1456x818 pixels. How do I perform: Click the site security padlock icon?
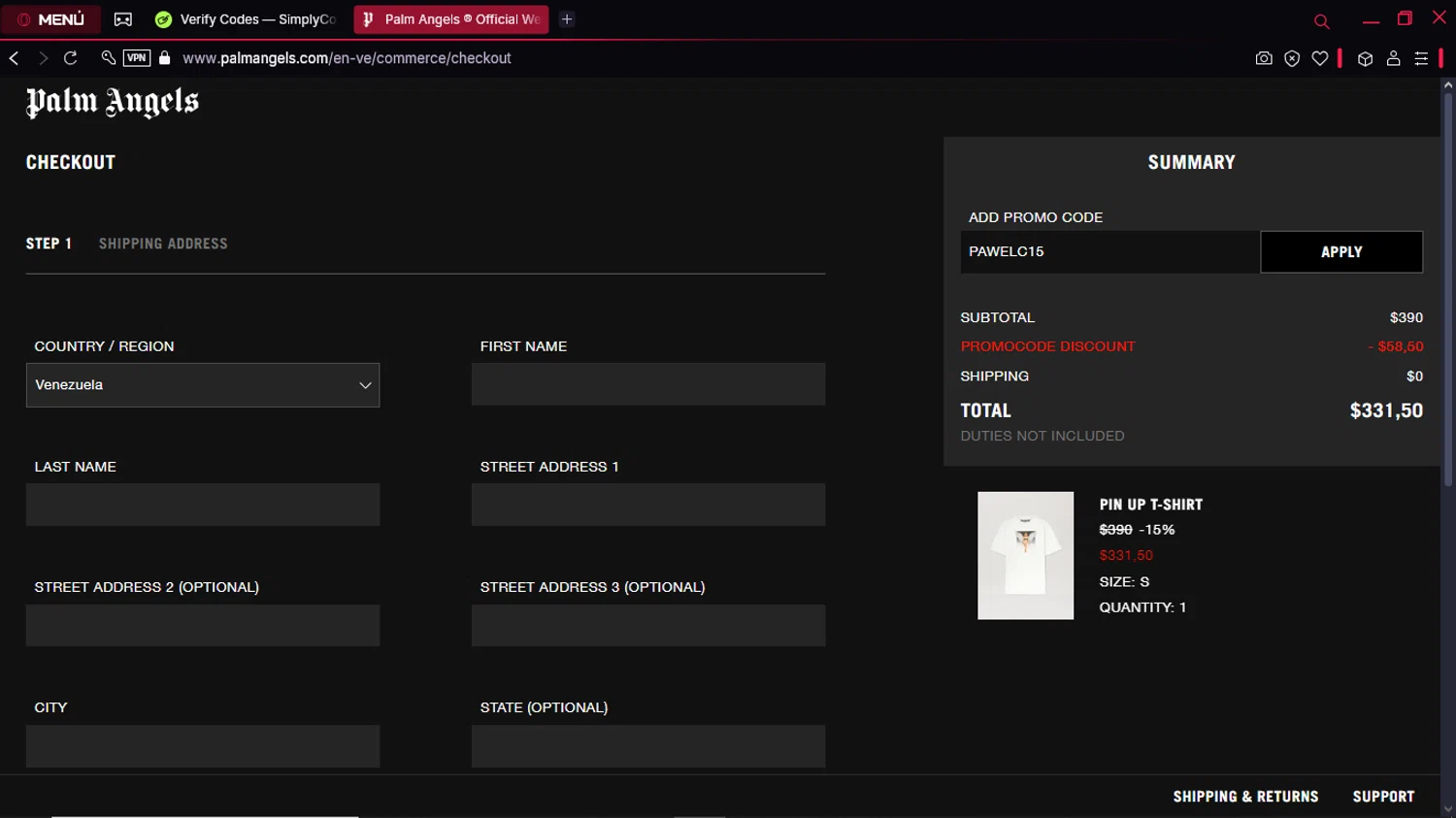[165, 58]
